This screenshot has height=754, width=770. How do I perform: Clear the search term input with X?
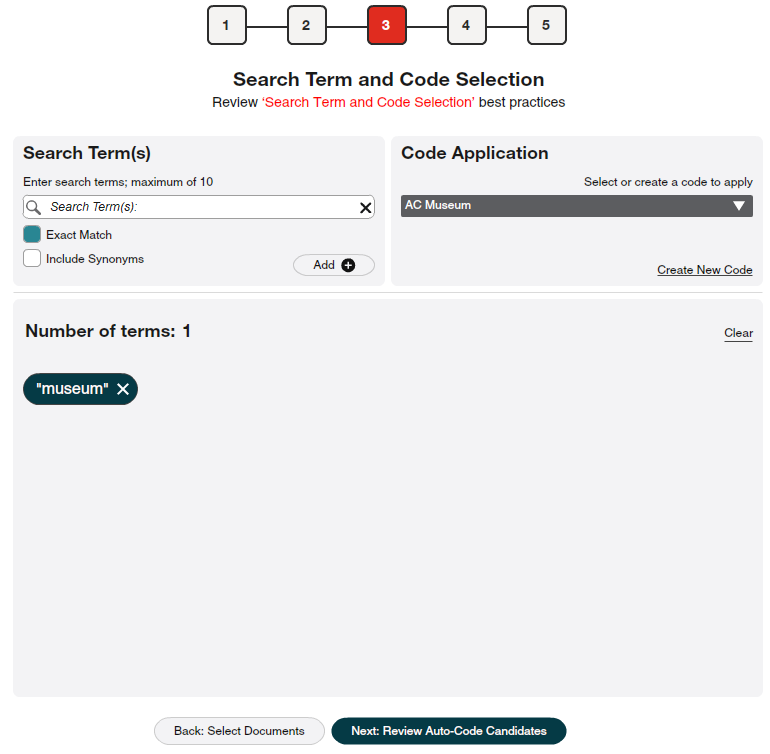click(365, 208)
